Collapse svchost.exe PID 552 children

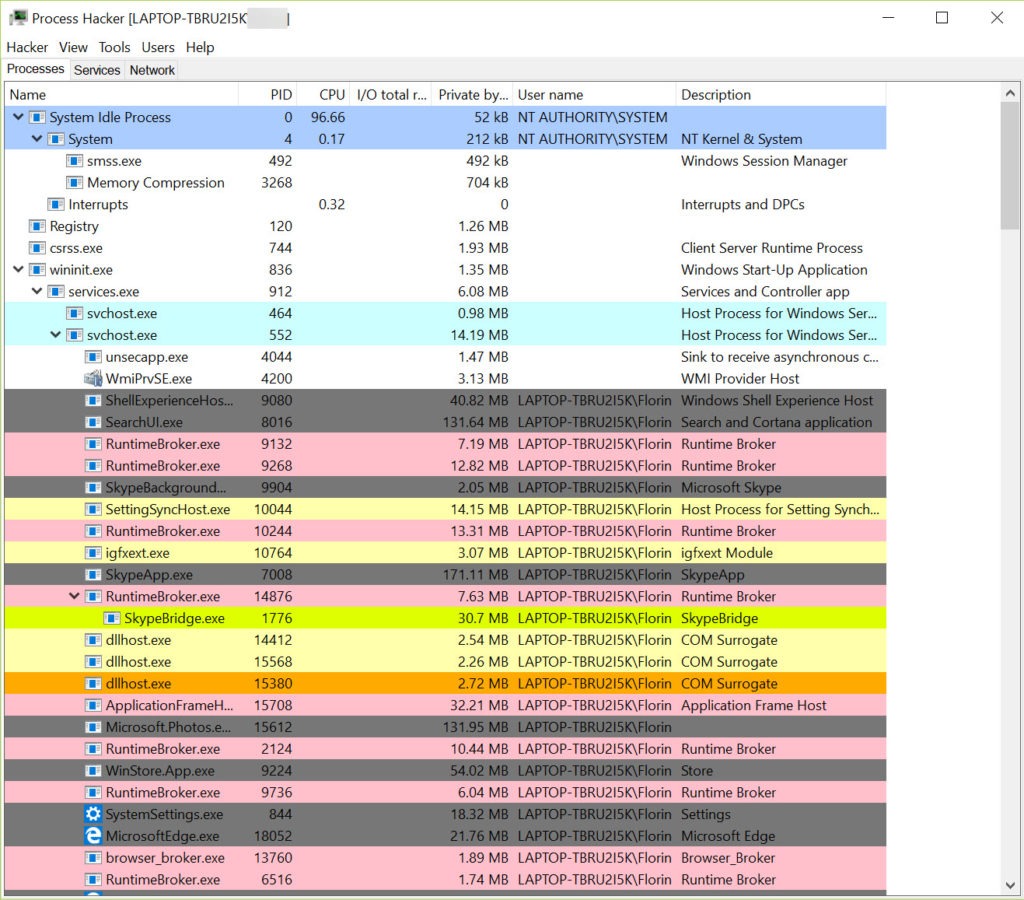(x=56, y=334)
